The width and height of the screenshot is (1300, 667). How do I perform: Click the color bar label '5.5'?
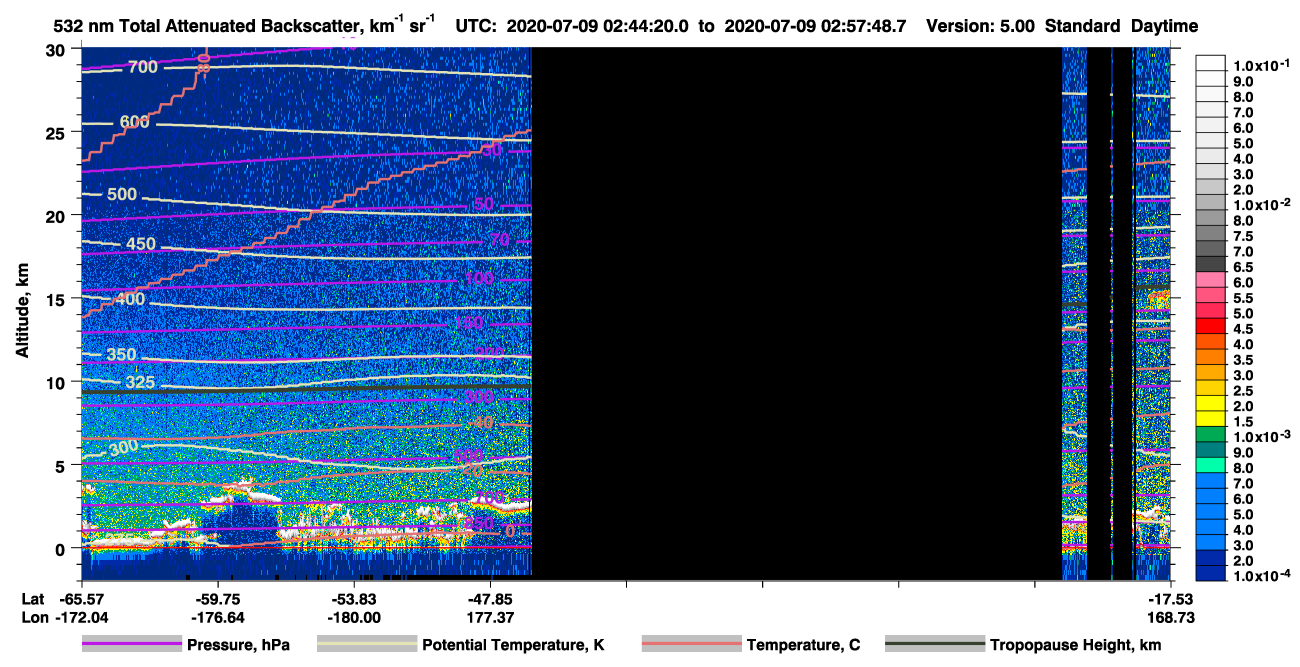tap(1245, 298)
